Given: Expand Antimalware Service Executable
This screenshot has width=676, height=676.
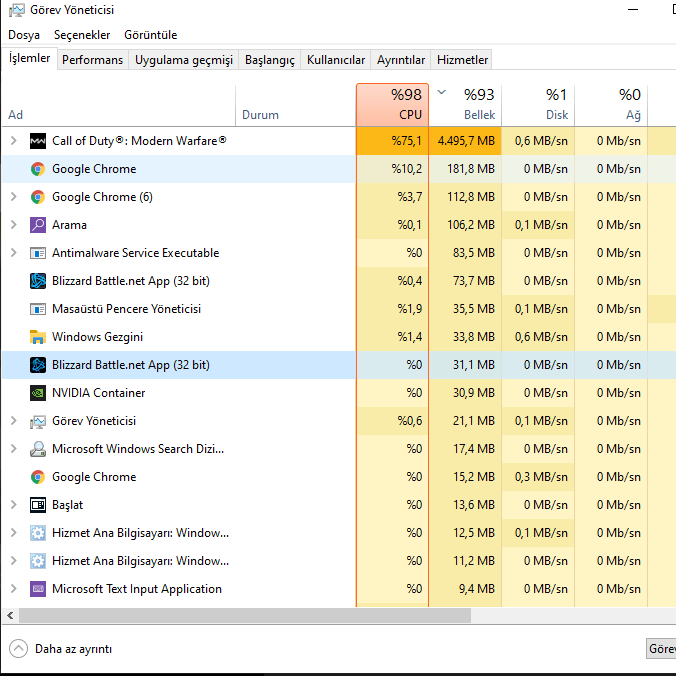Looking at the screenshot, I should click(14, 253).
